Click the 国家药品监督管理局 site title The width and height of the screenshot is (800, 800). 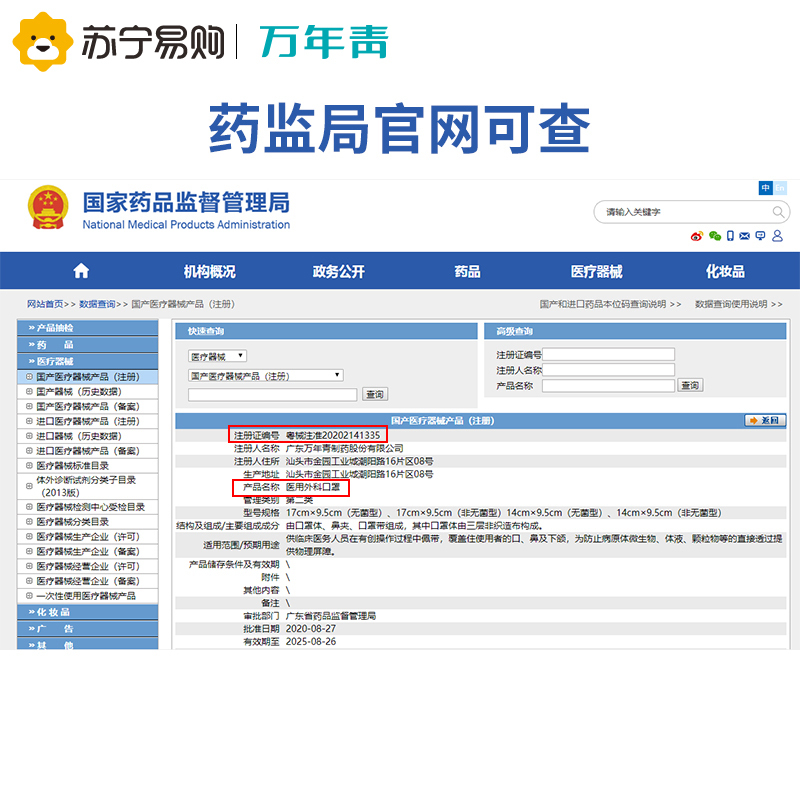(x=186, y=202)
